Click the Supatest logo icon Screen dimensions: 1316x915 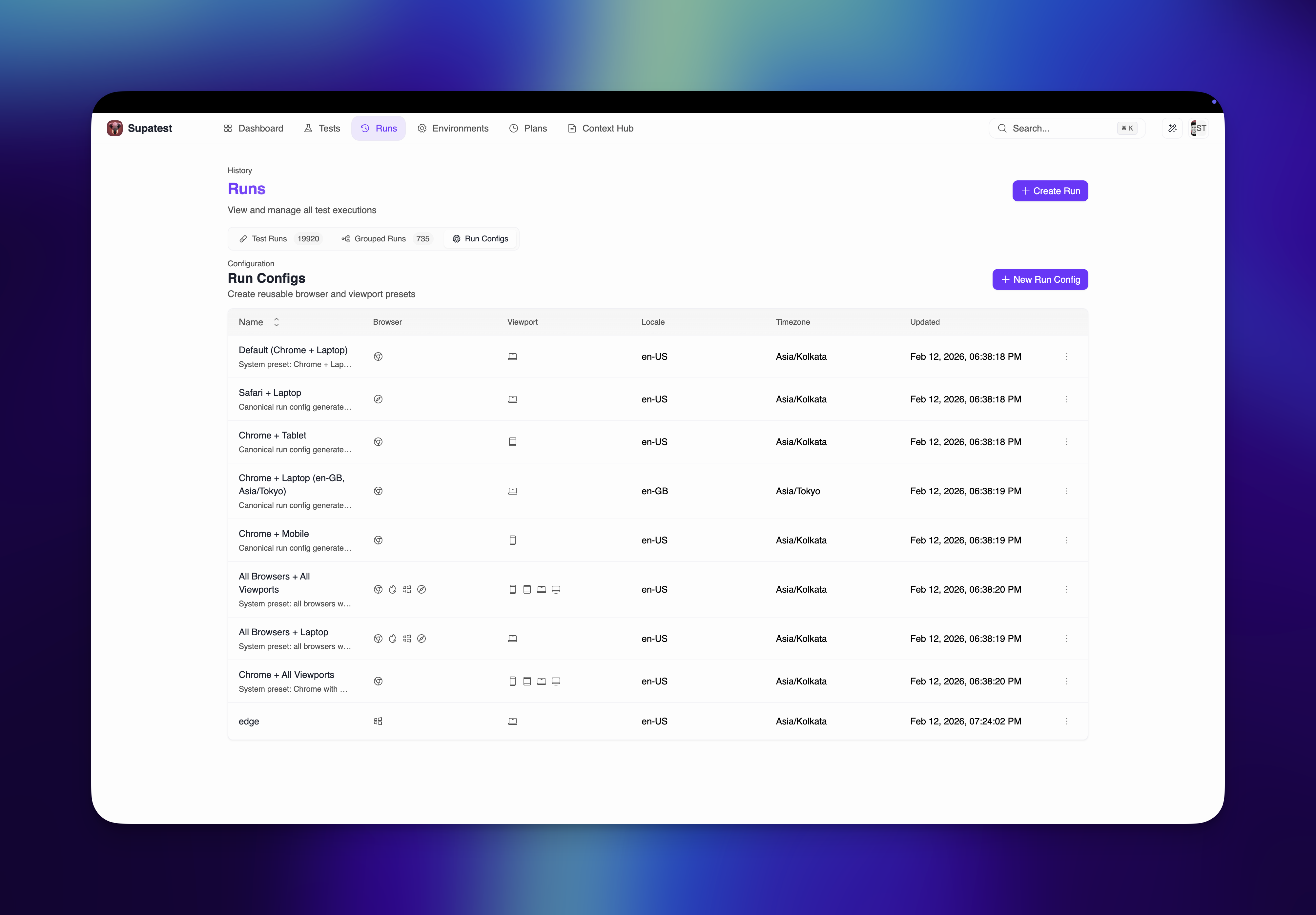click(x=114, y=128)
